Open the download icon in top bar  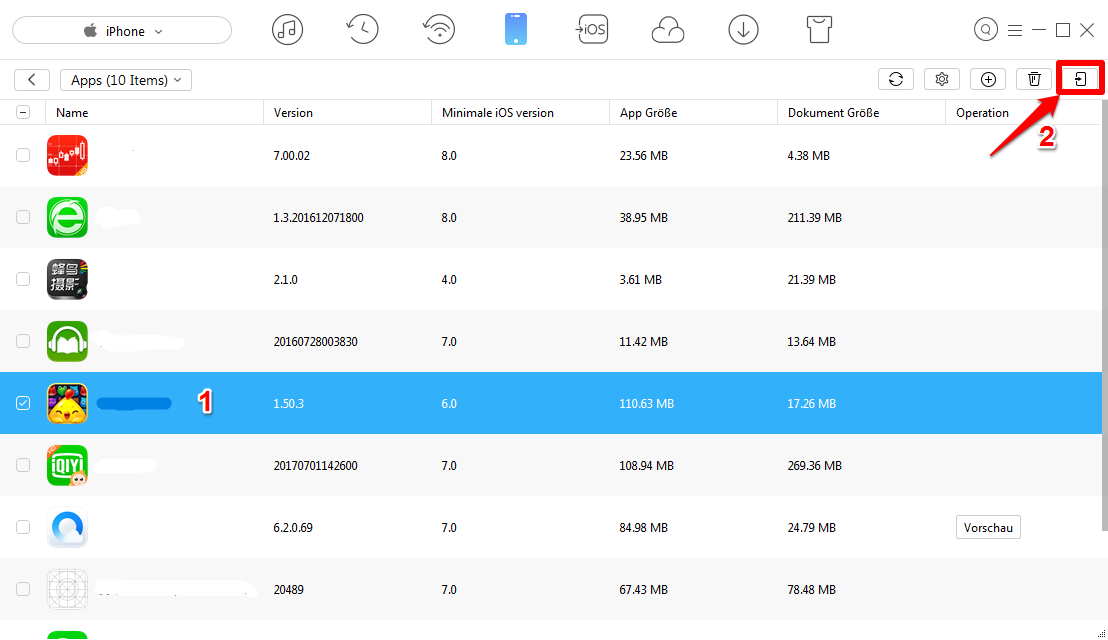(x=743, y=30)
